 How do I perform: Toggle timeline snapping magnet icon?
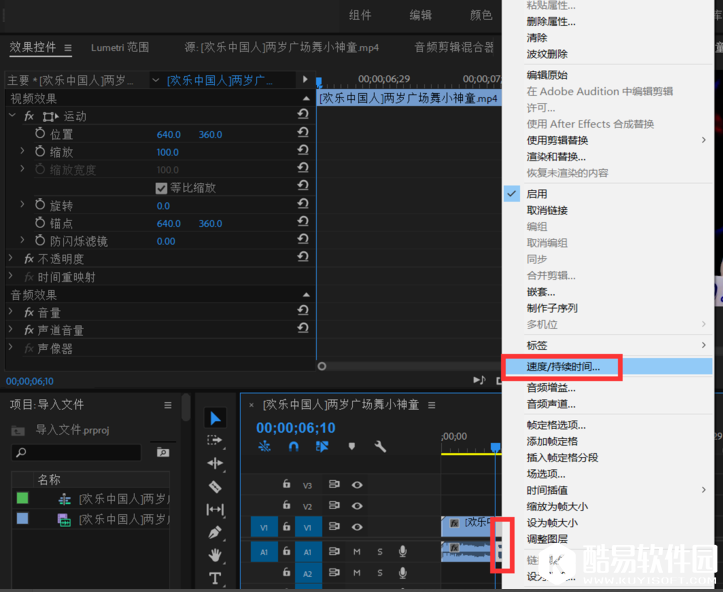point(293,447)
